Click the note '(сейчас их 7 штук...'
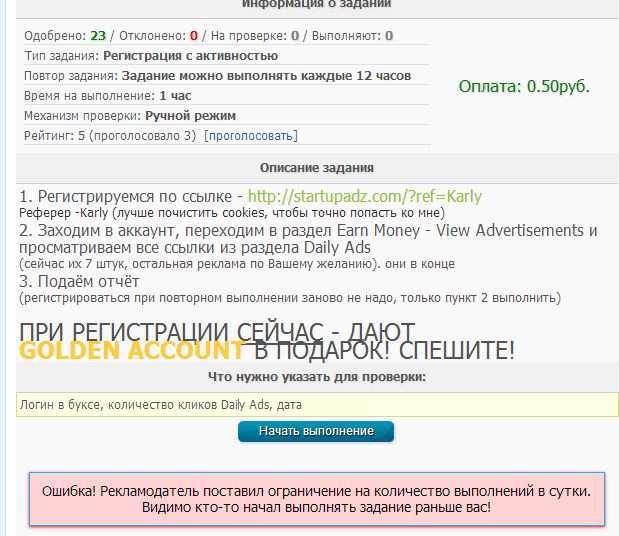The width and height of the screenshot is (619, 536). [x=237, y=264]
